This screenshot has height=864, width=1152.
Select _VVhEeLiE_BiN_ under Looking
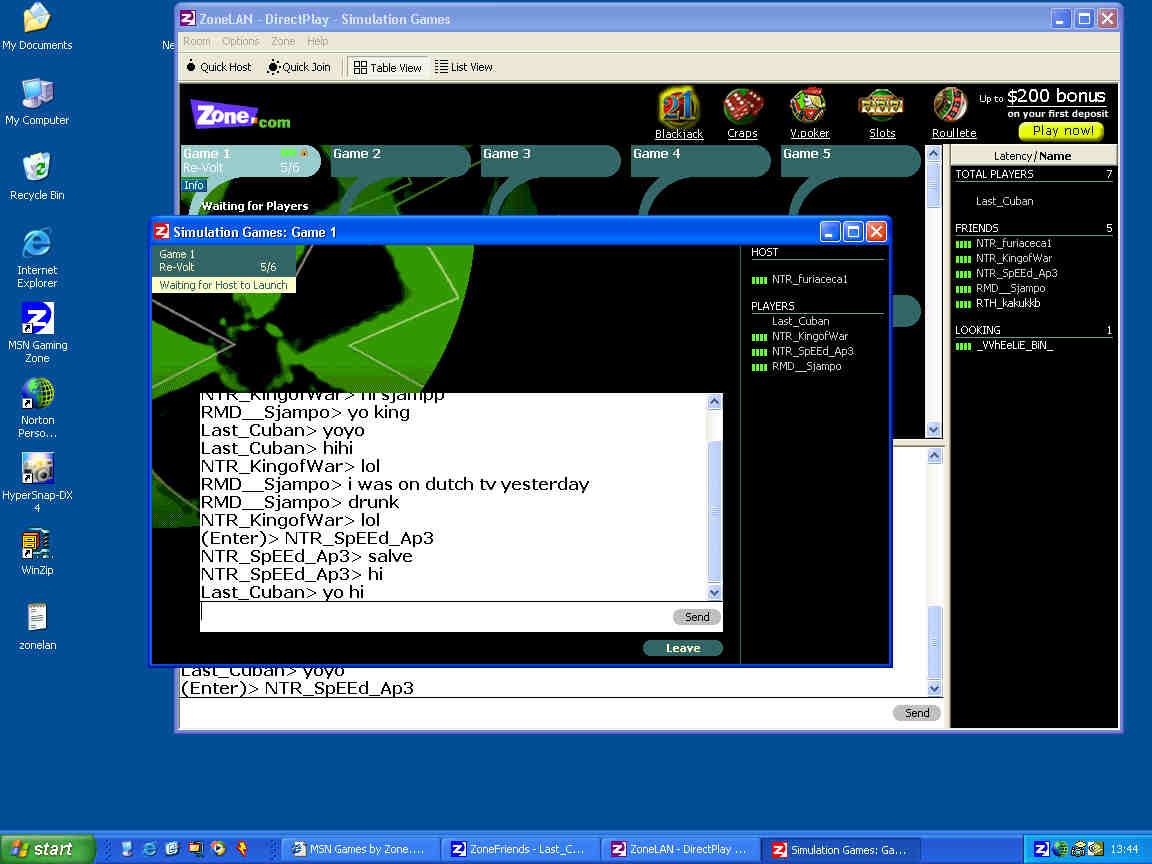(1014, 346)
